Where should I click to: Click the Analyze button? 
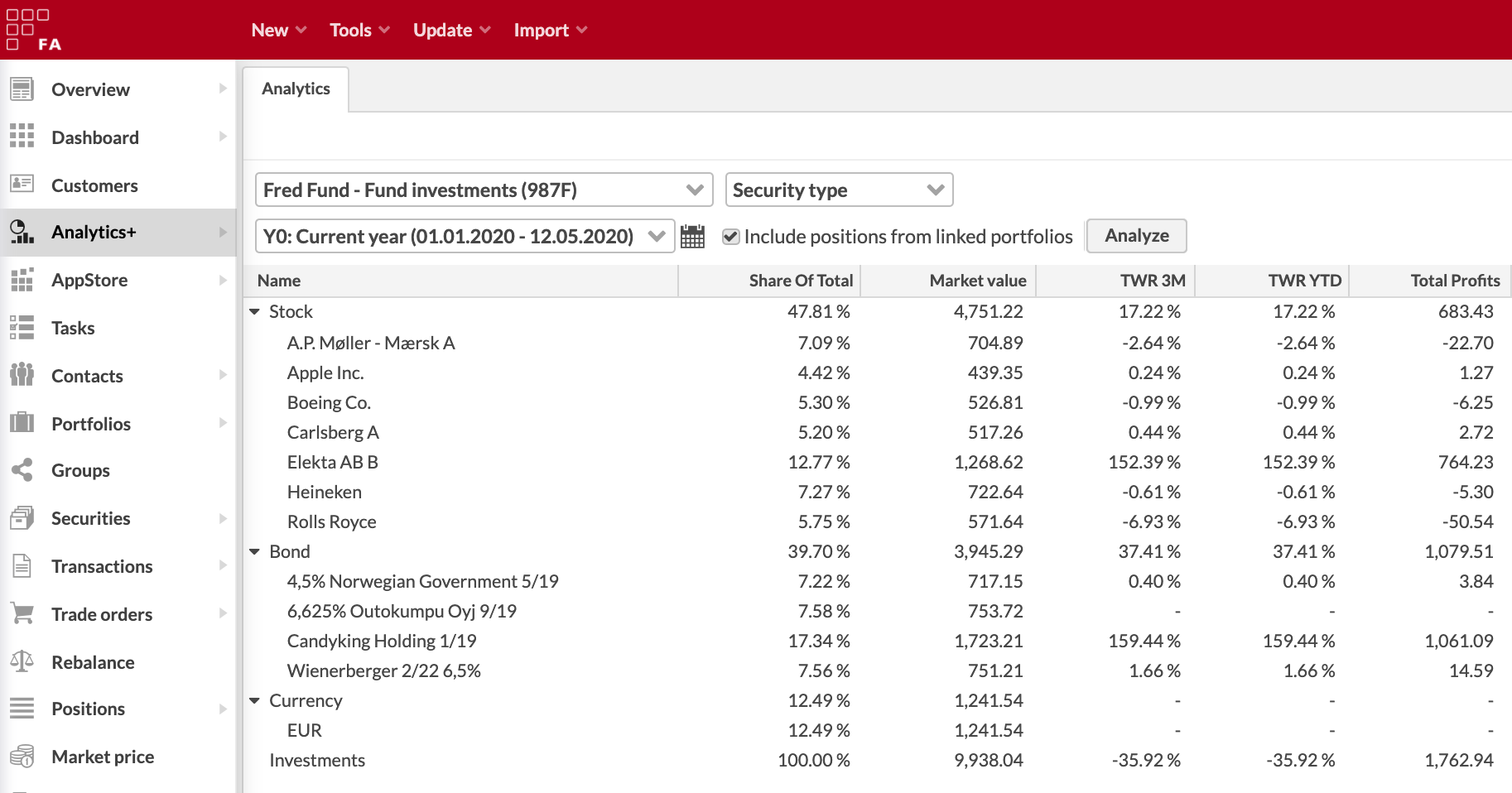1136,236
